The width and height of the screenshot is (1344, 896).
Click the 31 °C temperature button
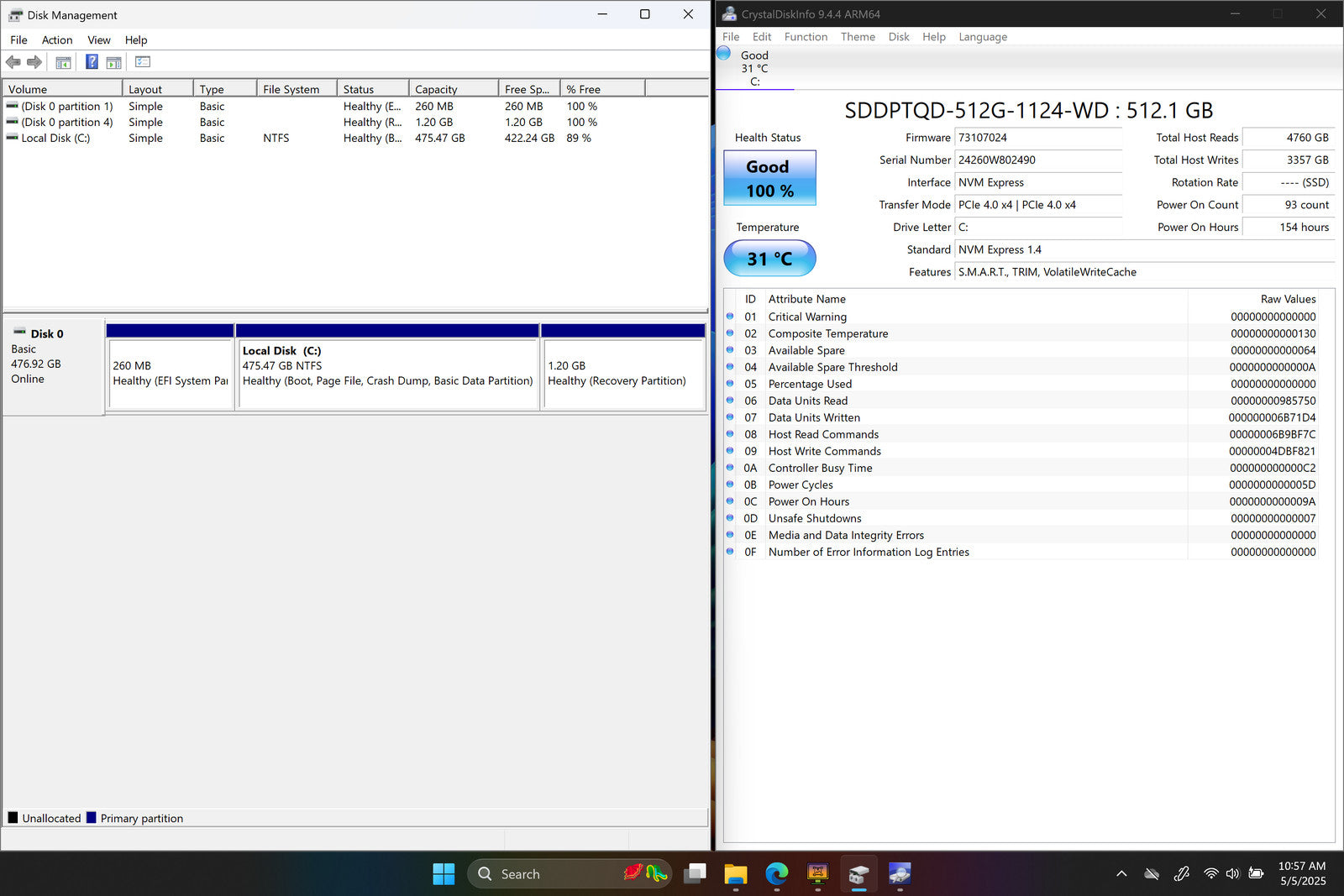769,259
